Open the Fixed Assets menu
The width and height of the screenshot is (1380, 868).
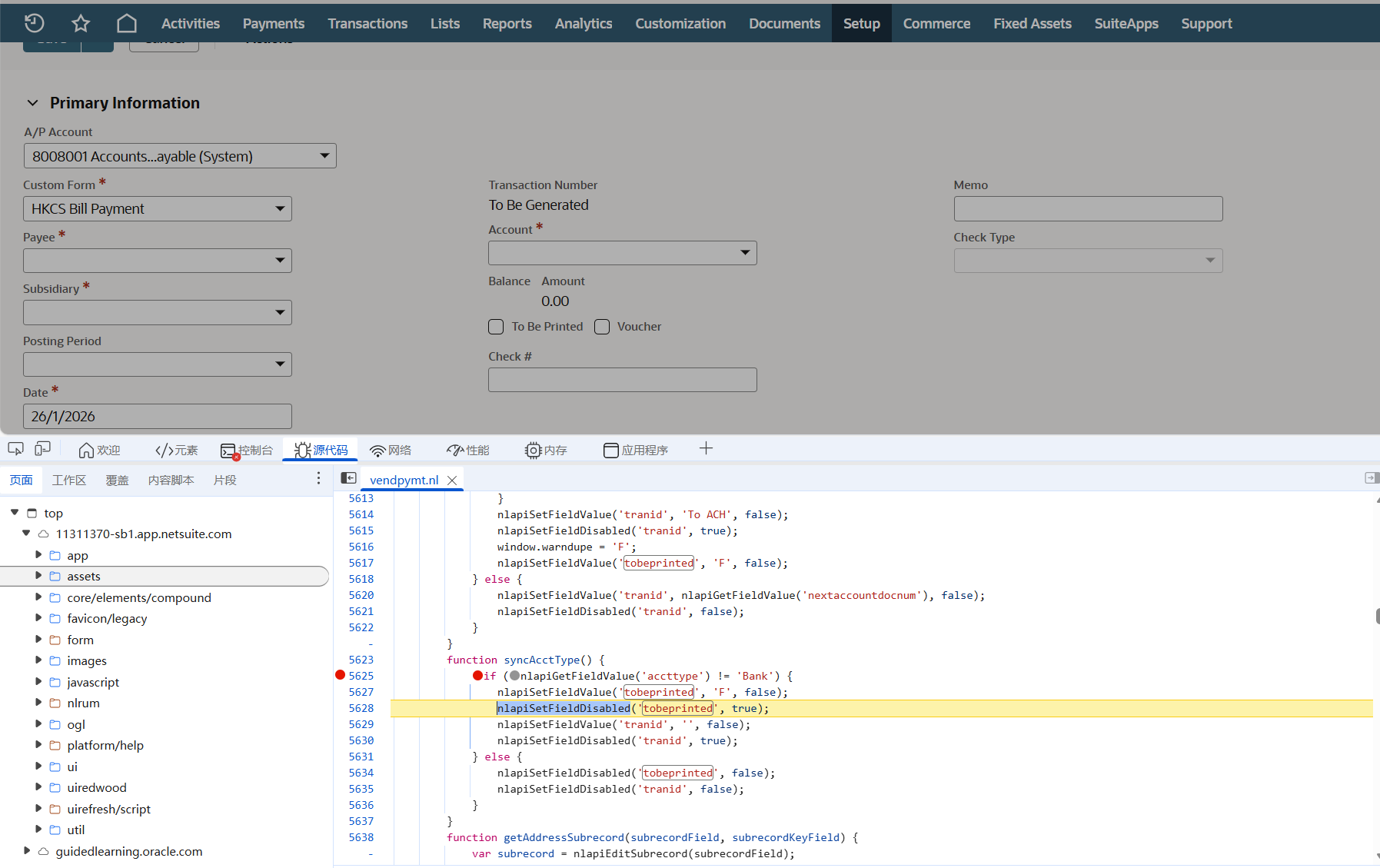(1033, 23)
